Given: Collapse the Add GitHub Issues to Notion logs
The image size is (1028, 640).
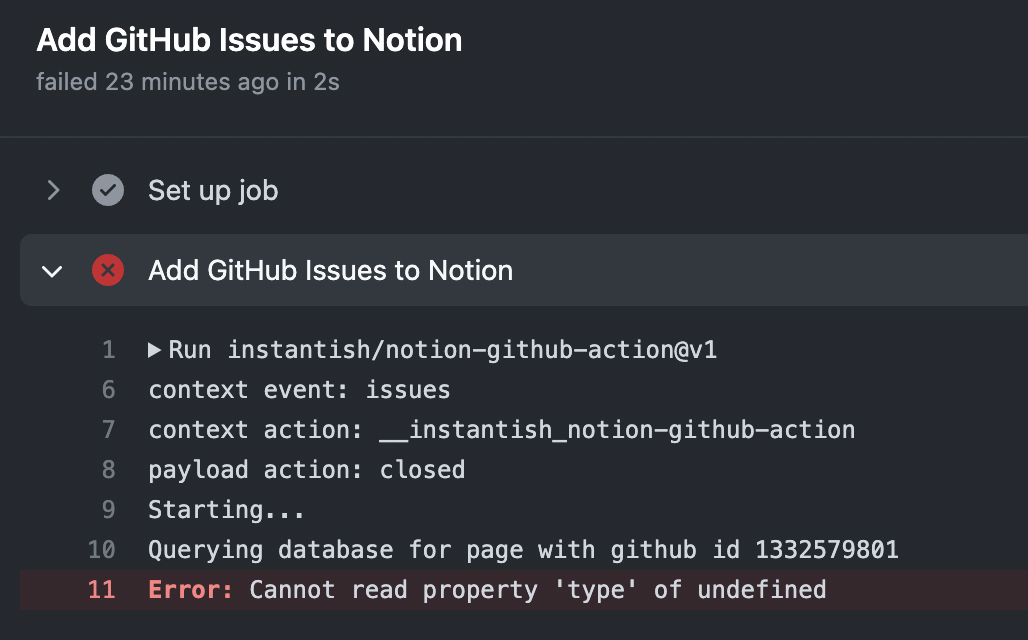Looking at the screenshot, I should pyautogui.click(x=53, y=270).
